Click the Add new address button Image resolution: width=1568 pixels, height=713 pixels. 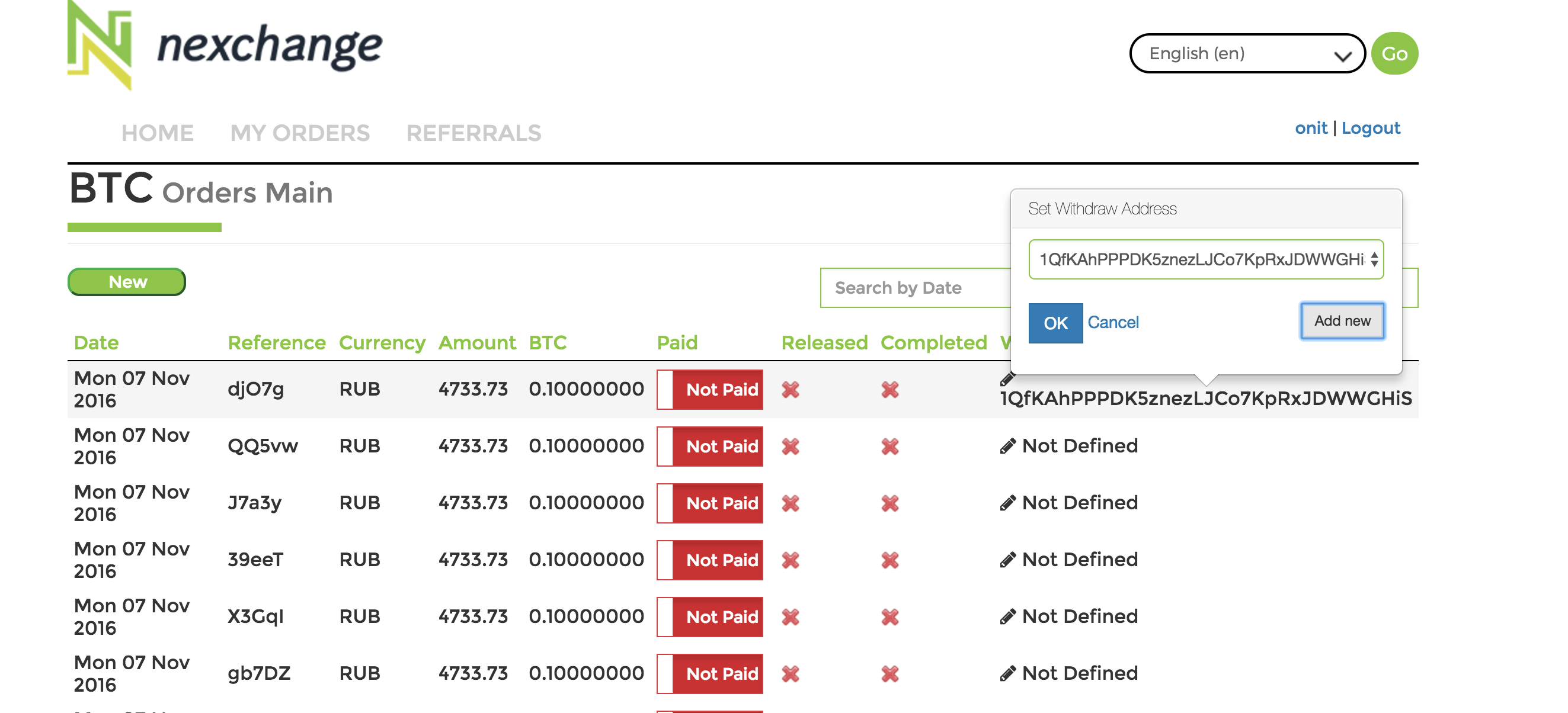1342,320
